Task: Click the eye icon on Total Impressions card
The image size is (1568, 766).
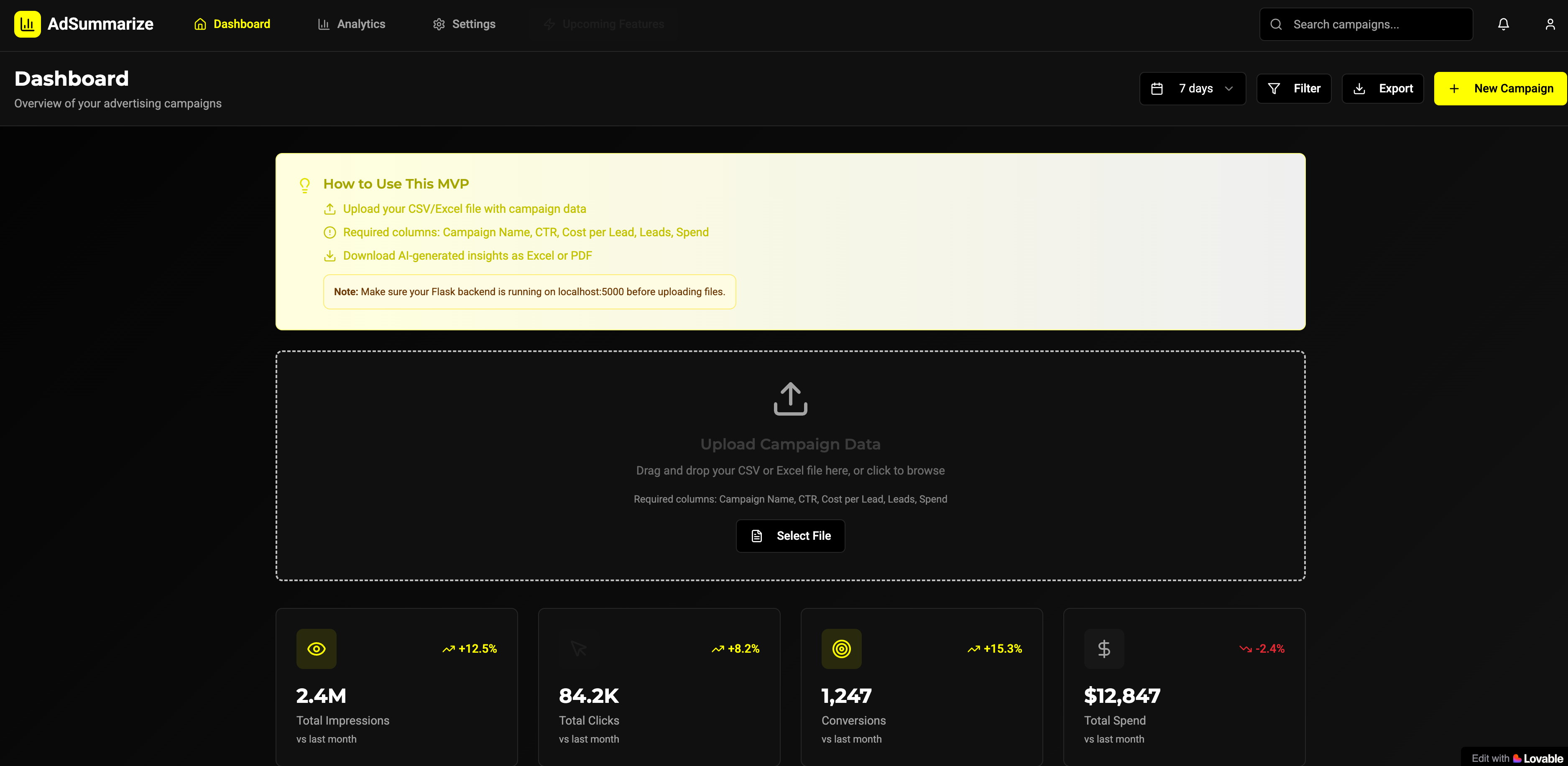Action: (317, 649)
